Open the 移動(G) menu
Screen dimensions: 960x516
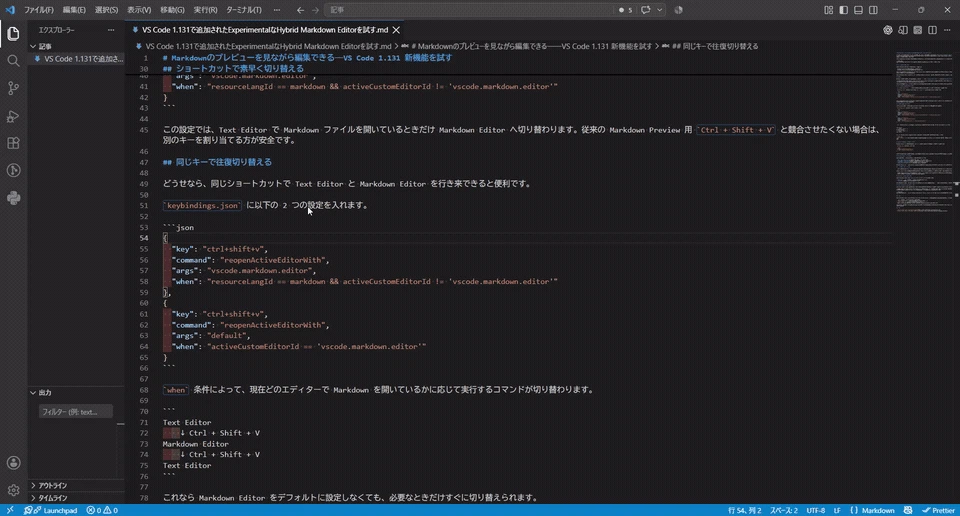[x=172, y=10]
